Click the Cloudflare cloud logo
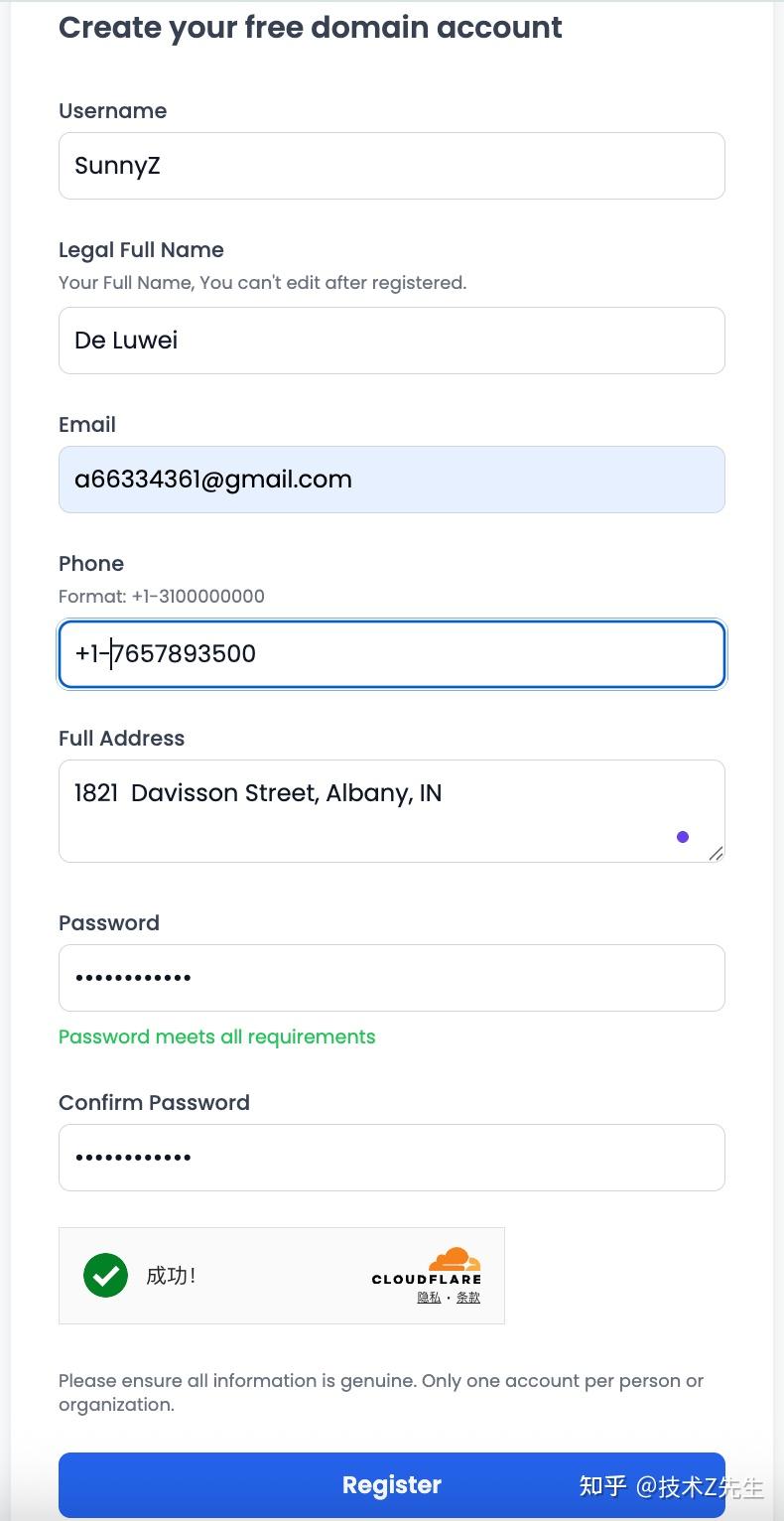 pos(454,1261)
